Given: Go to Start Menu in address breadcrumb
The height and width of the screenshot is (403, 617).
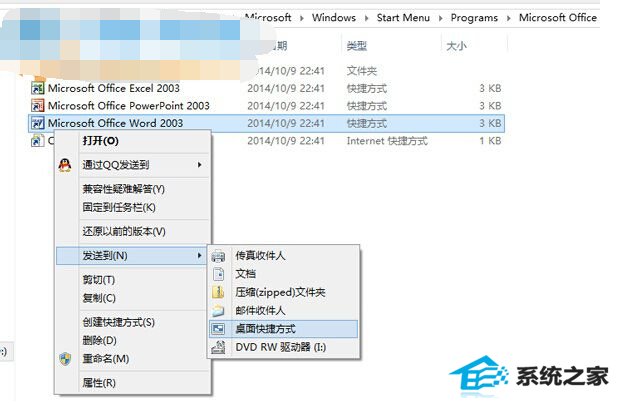Looking at the screenshot, I should 403,18.
